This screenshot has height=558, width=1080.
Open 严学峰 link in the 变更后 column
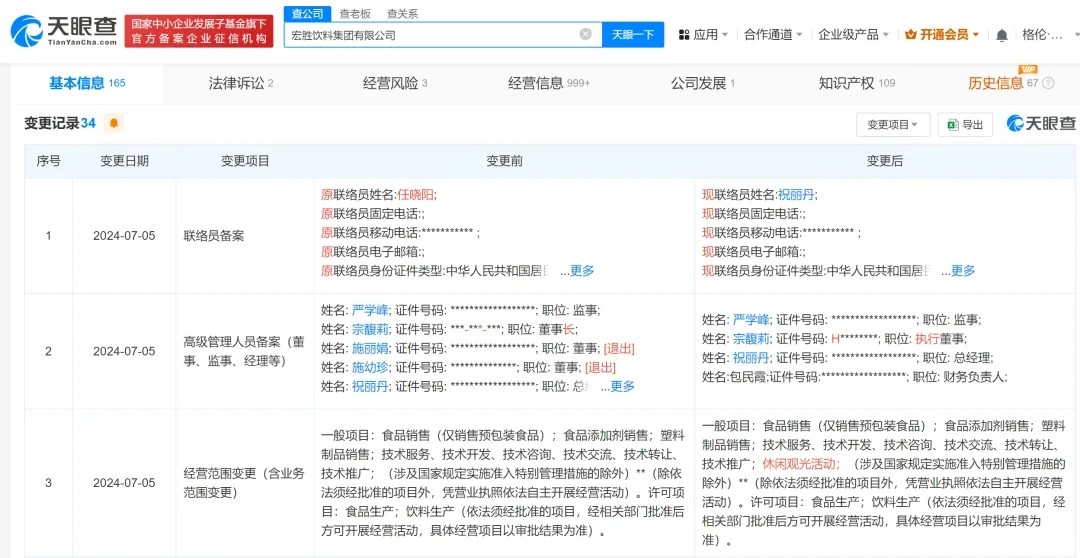(x=751, y=320)
